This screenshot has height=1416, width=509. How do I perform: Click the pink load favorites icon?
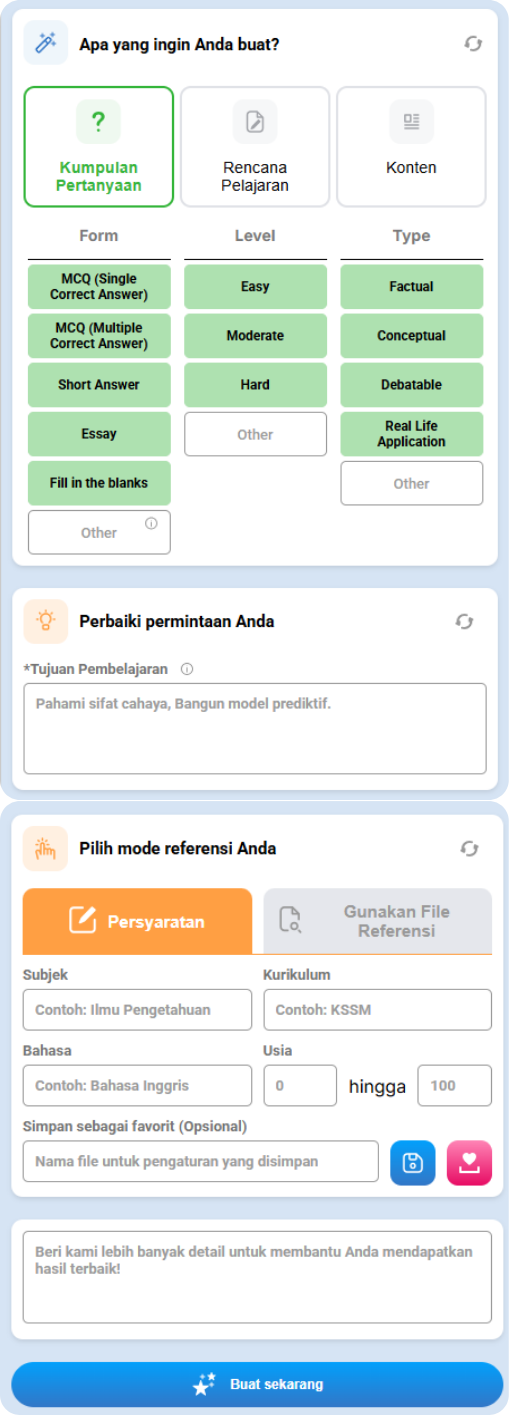(470, 1163)
